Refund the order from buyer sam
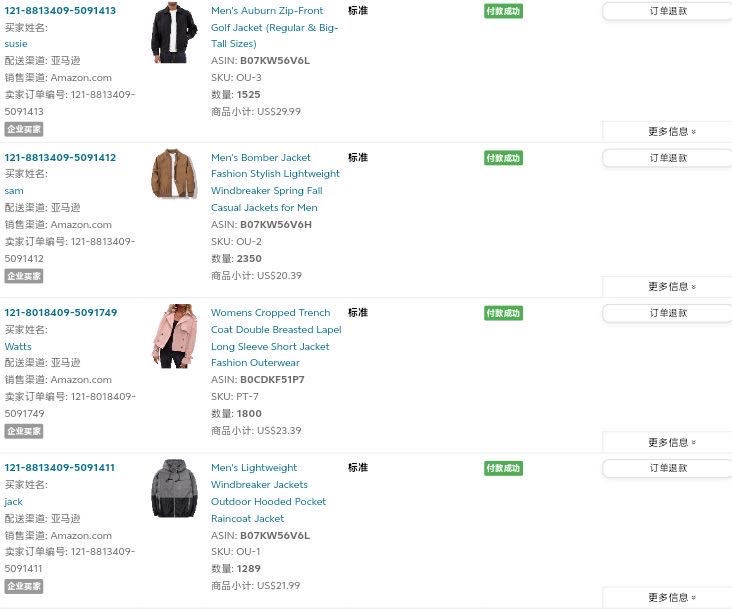732x611 pixels. click(668, 158)
